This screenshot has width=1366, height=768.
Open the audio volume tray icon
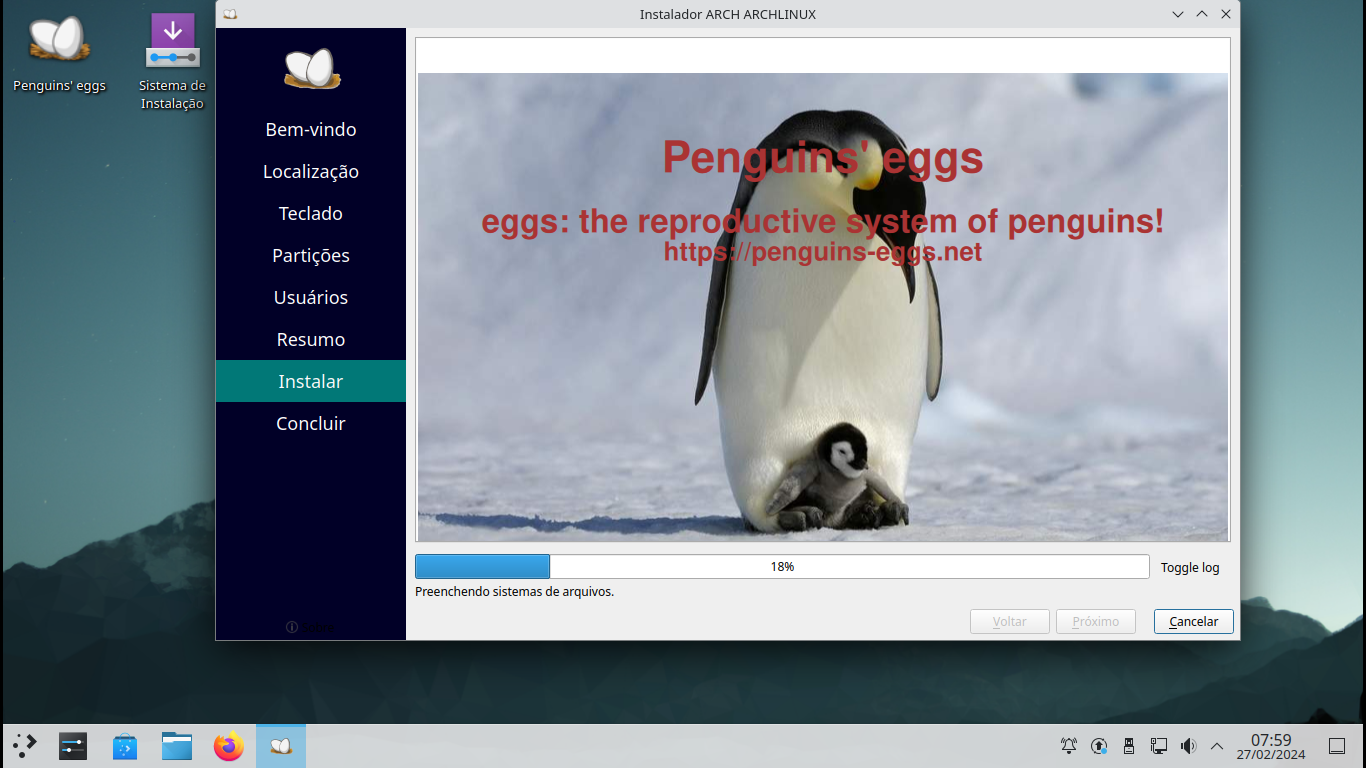(1188, 746)
